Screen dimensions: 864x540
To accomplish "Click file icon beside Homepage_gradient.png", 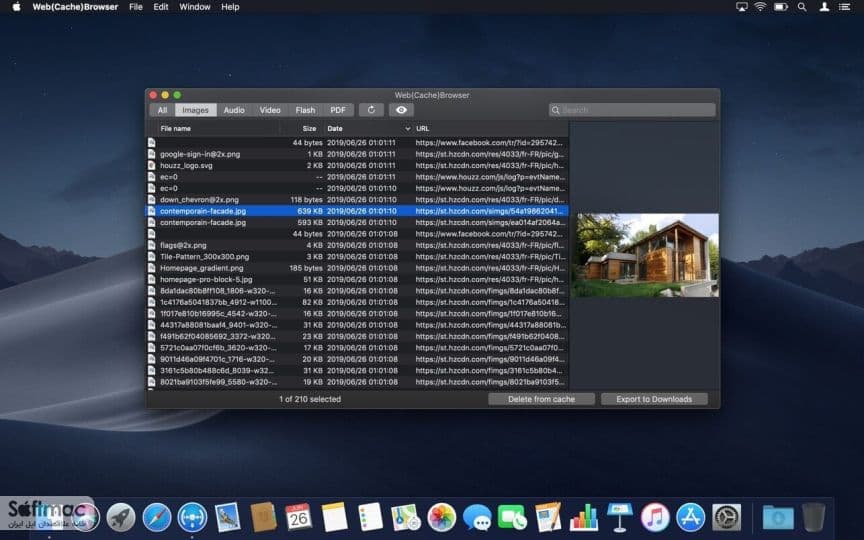I will 152,268.
